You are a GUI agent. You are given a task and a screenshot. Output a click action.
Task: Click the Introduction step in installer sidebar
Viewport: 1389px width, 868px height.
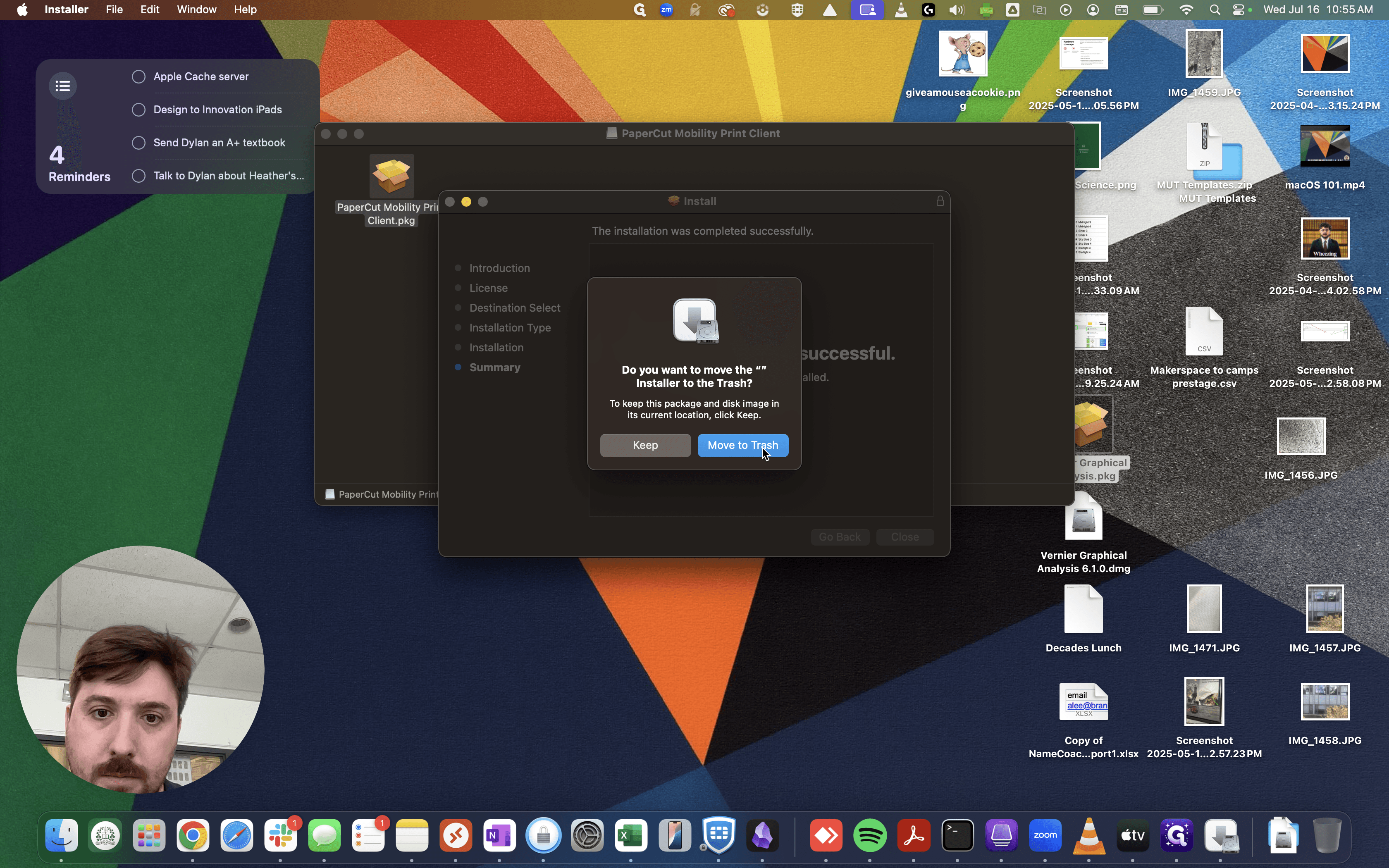(499, 268)
